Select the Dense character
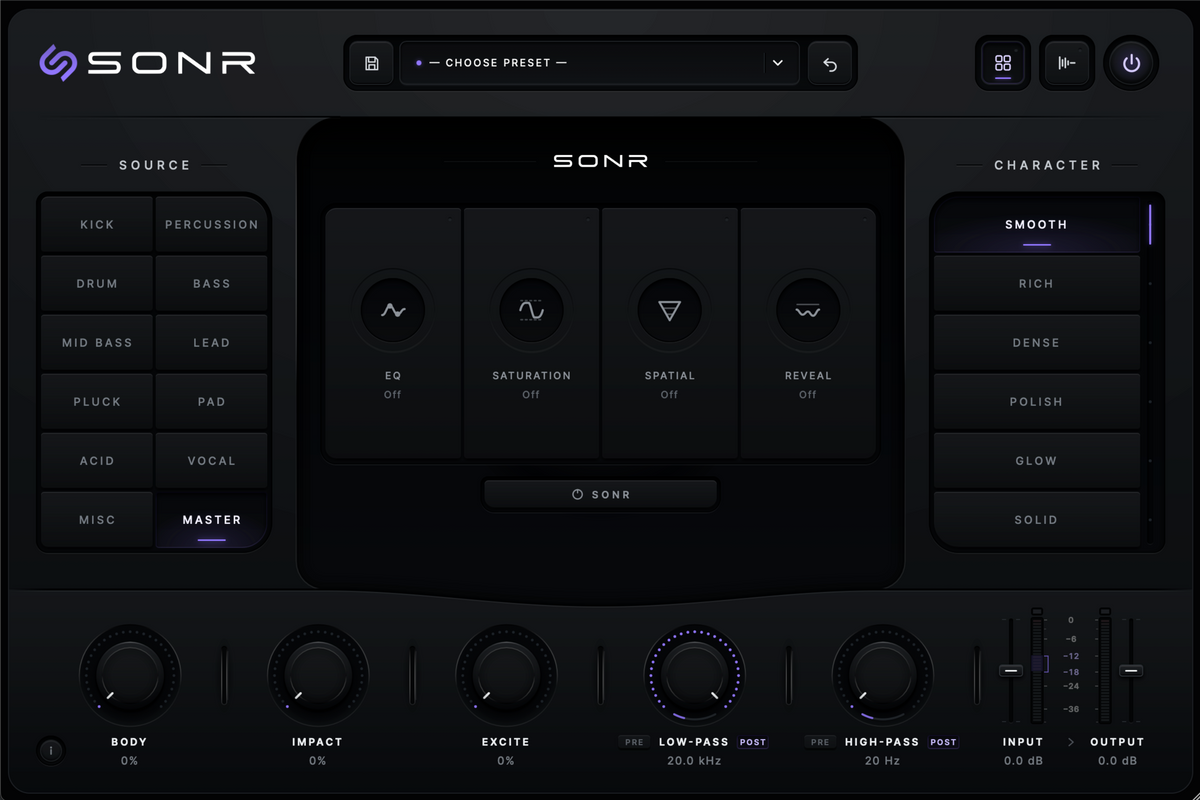Screen dimensions: 1200x800 (1036, 343)
